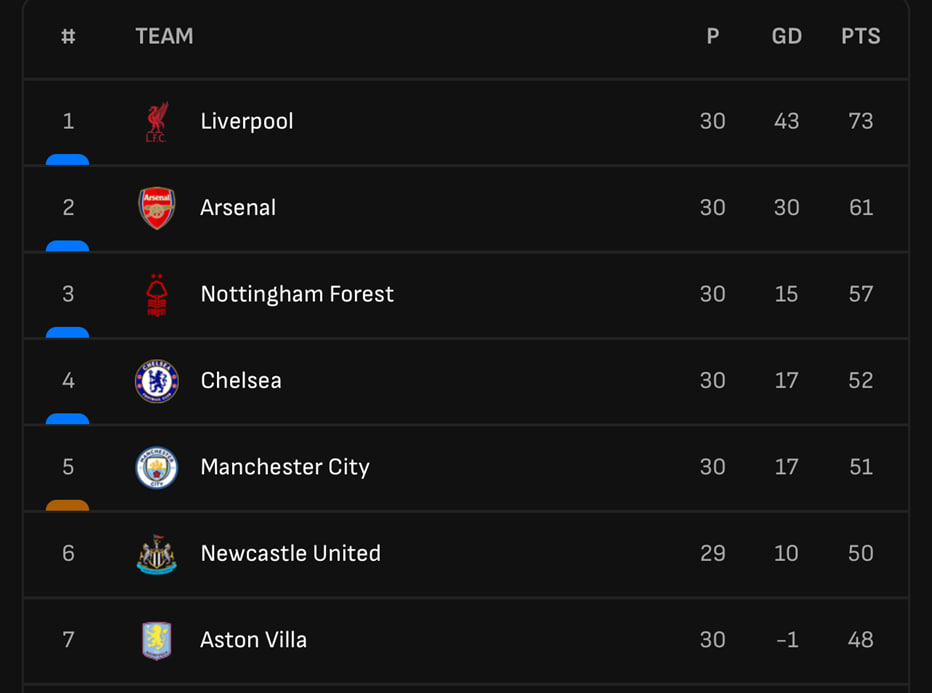
Task: Open the Newcastle United team link
Action: [x=291, y=553]
